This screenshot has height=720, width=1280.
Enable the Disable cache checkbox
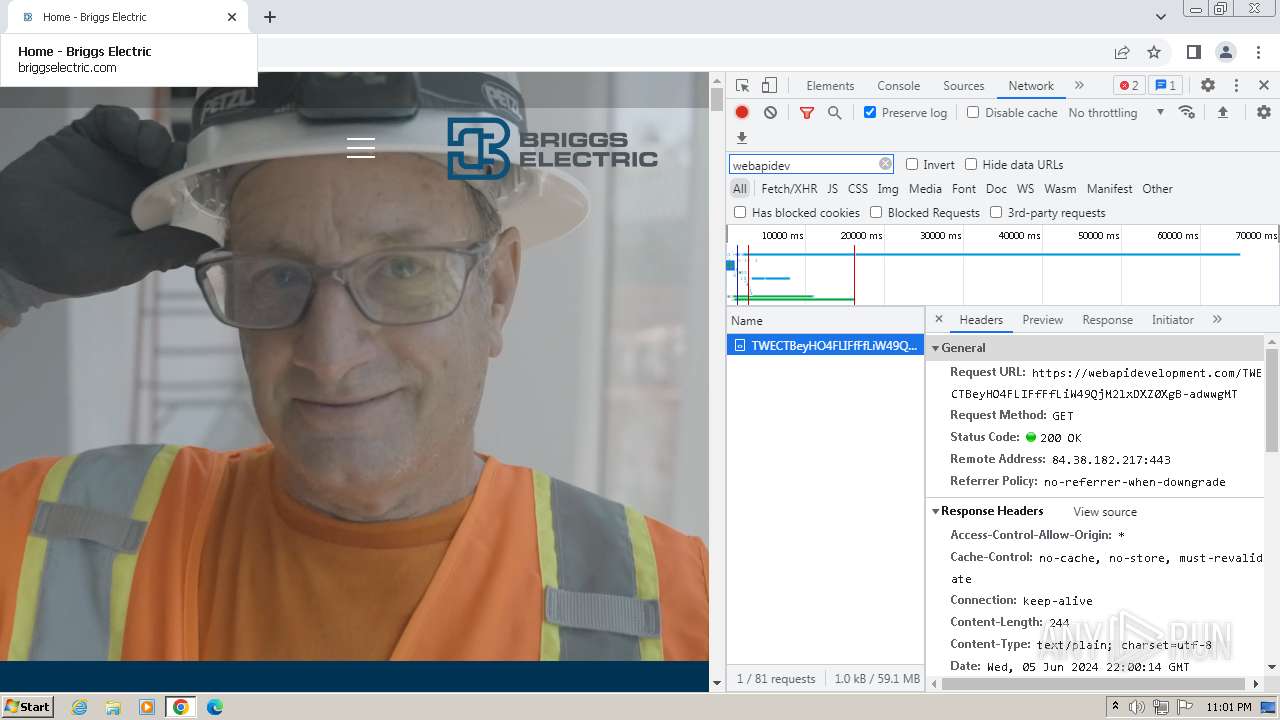click(973, 113)
